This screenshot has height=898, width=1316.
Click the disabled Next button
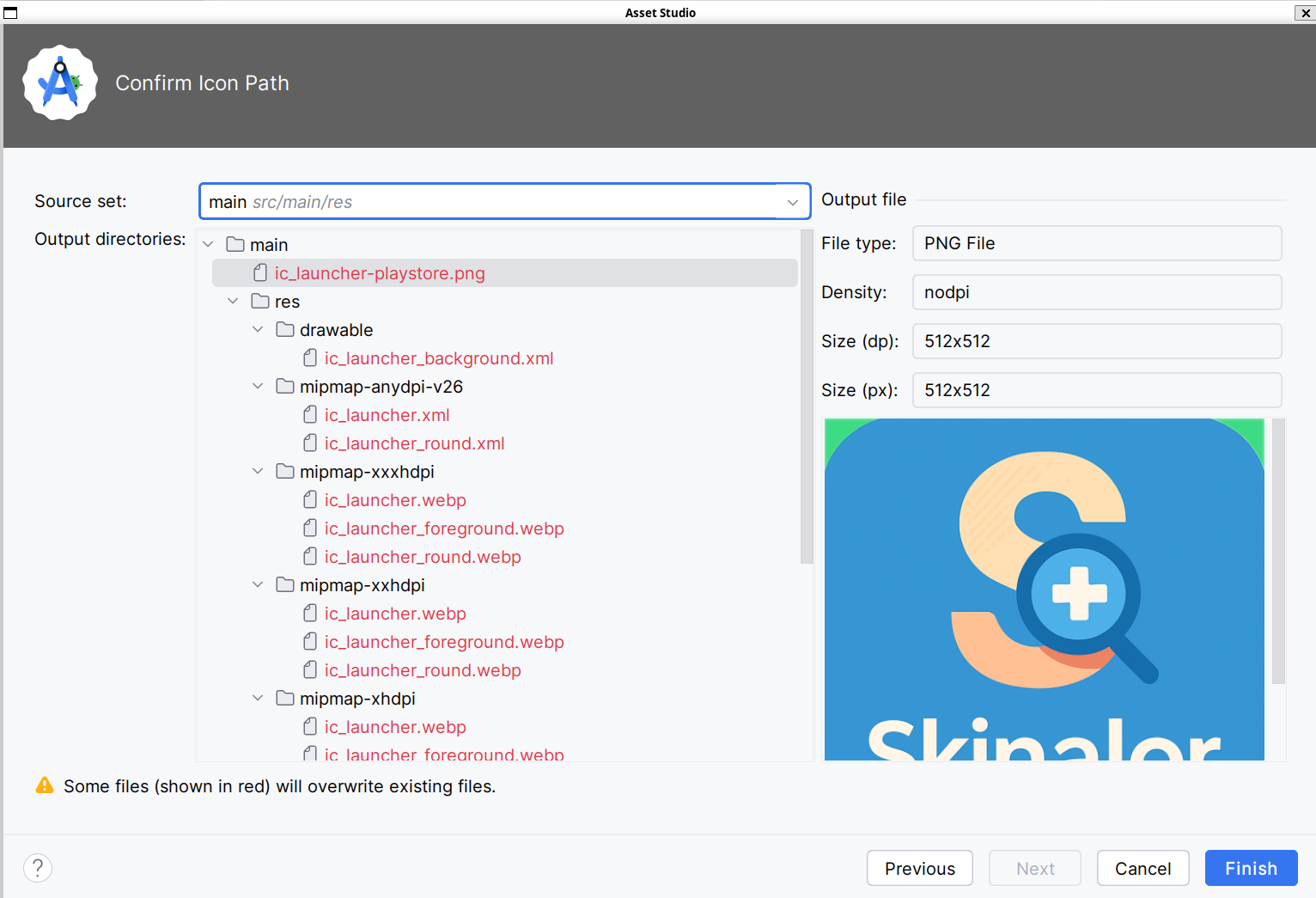click(1035, 868)
